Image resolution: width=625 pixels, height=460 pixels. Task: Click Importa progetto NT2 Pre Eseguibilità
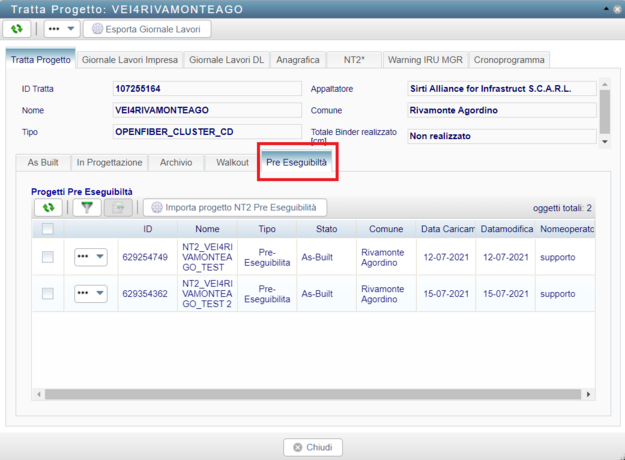click(x=235, y=208)
